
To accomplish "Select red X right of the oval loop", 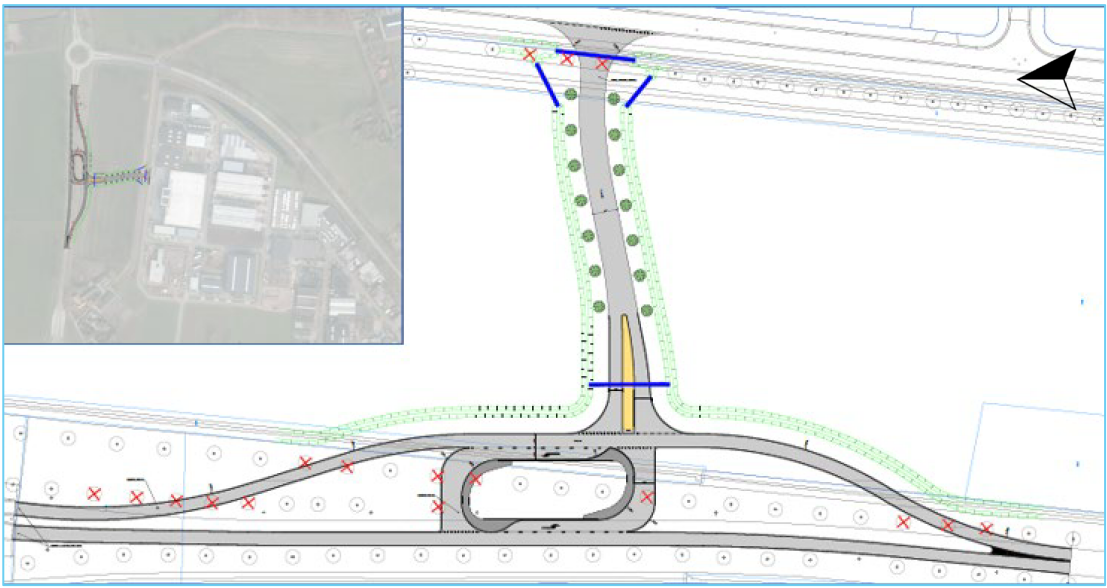I will (647, 497).
